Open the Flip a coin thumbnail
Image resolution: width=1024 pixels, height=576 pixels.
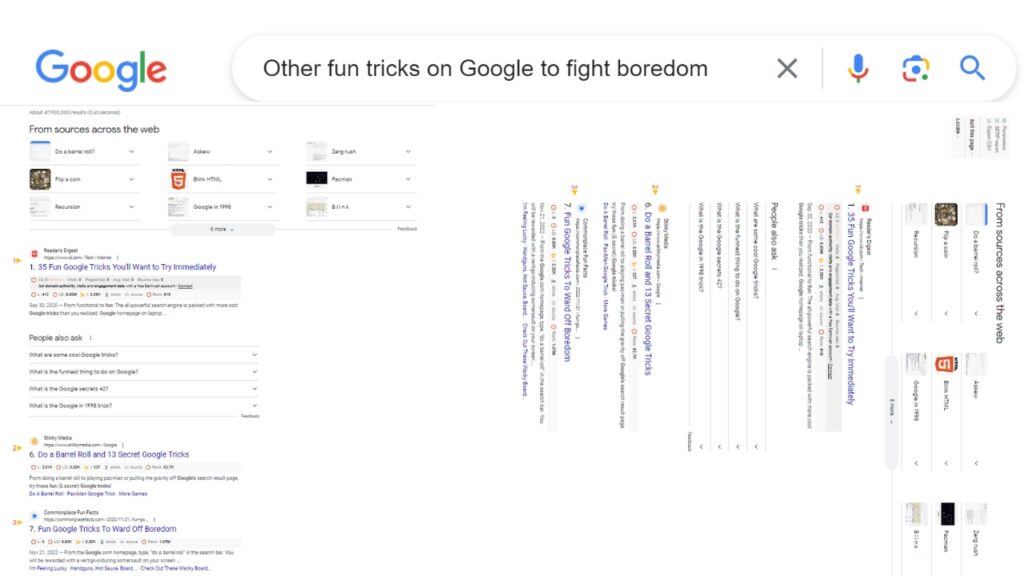coord(40,179)
